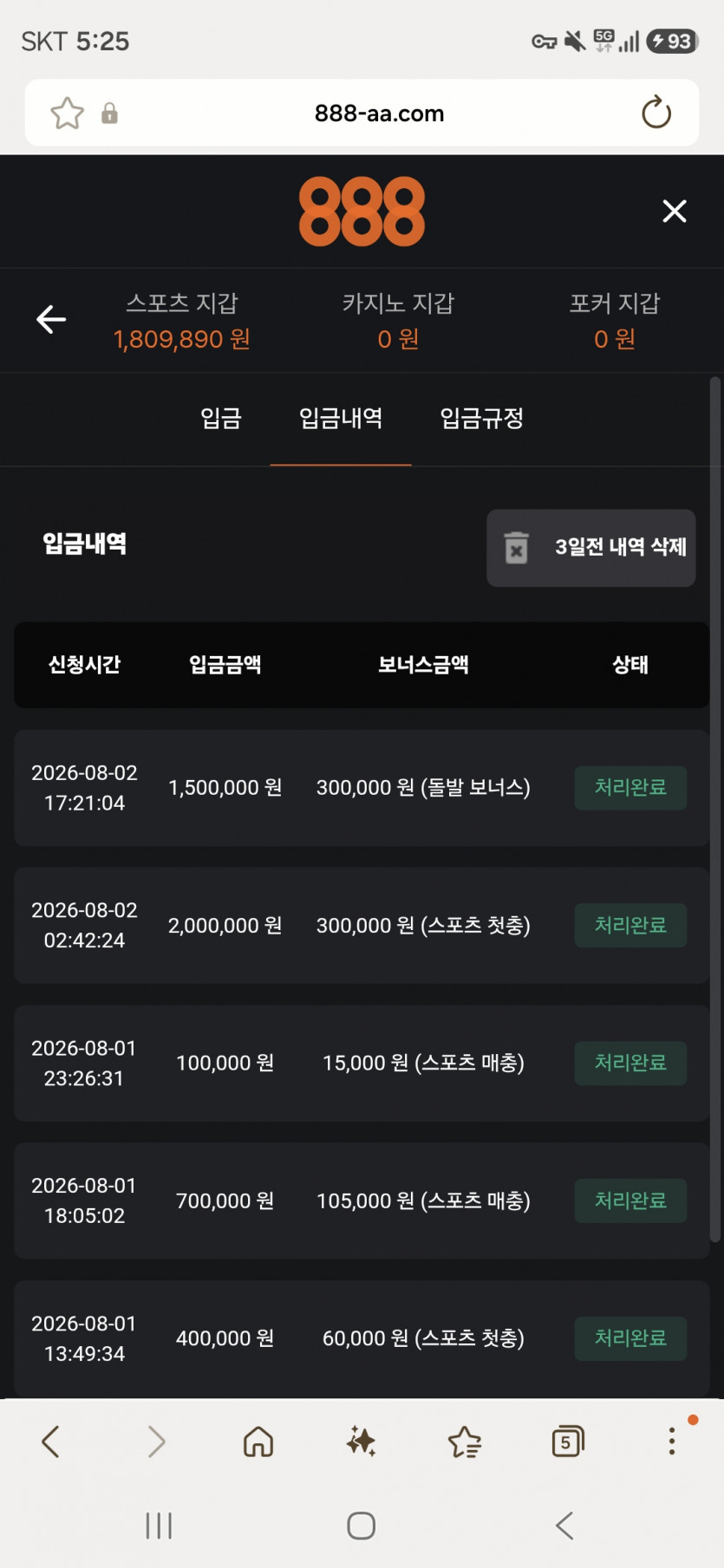Image resolution: width=724 pixels, height=1568 pixels.
Task: Switch to 입금 tab
Action: [x=221, y=419]
